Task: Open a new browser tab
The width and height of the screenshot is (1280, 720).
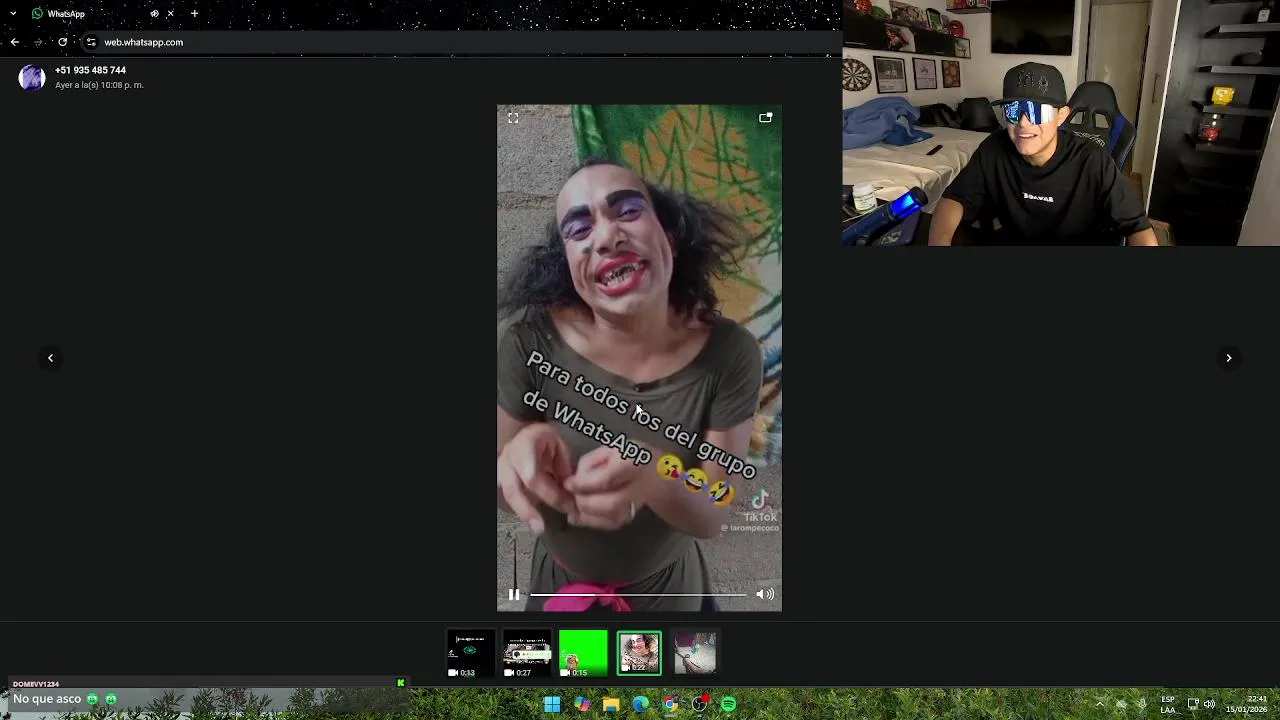Action: tap(194, 14)
